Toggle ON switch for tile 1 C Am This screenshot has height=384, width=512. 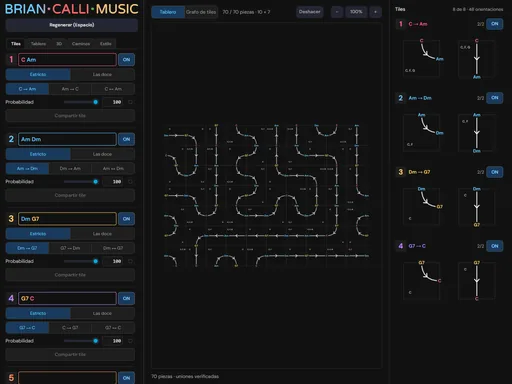tap(126, 60)
